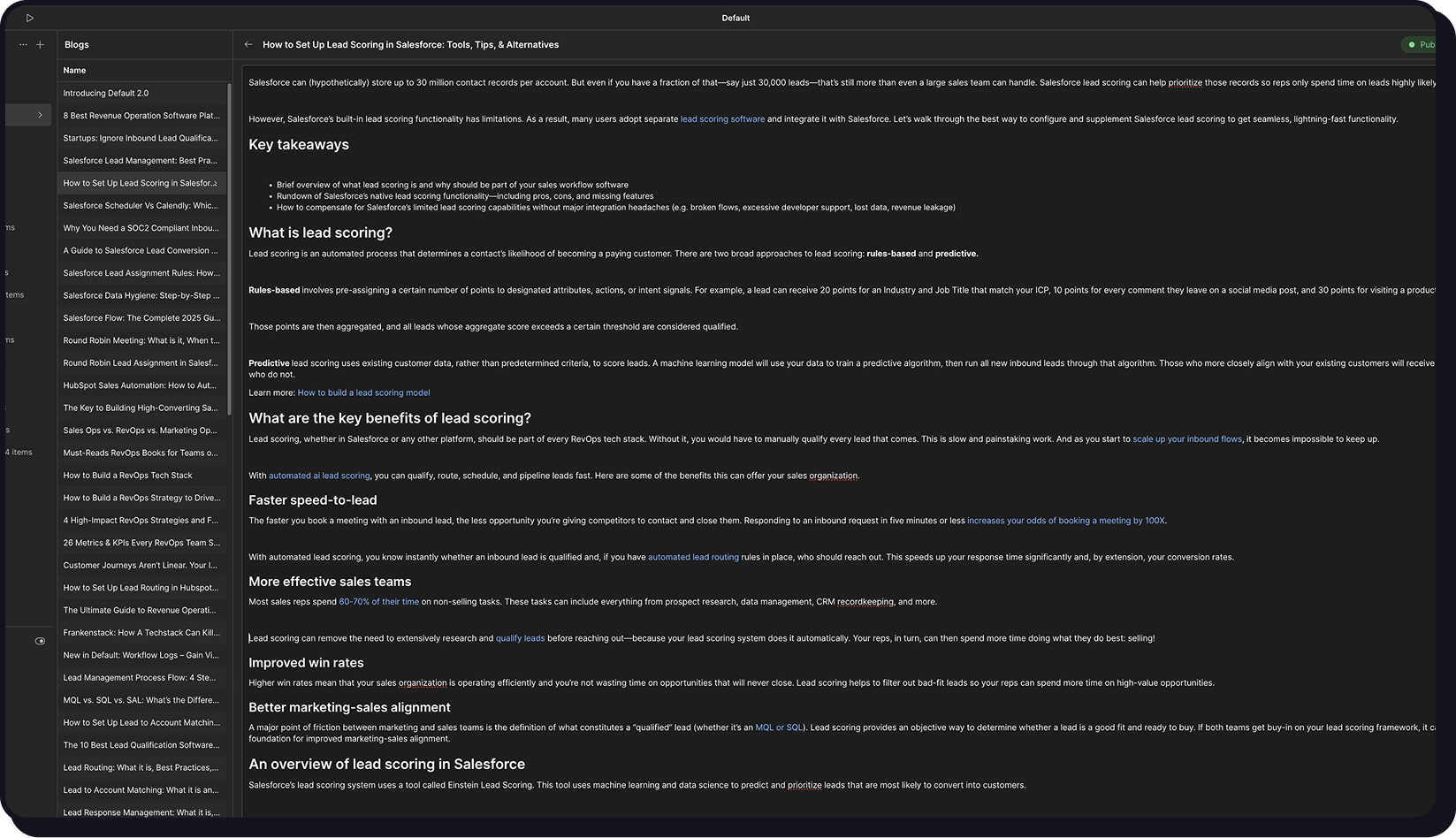Open Round Robin Lead Assignment in Salesf... row
Screen dimensions: 1456x838
141,362
